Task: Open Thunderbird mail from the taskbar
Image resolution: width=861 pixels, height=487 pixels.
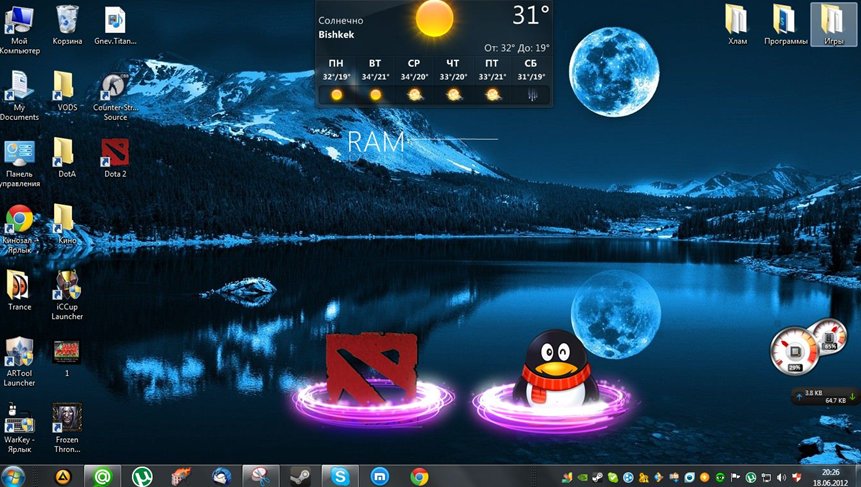Action: (221, 477)
